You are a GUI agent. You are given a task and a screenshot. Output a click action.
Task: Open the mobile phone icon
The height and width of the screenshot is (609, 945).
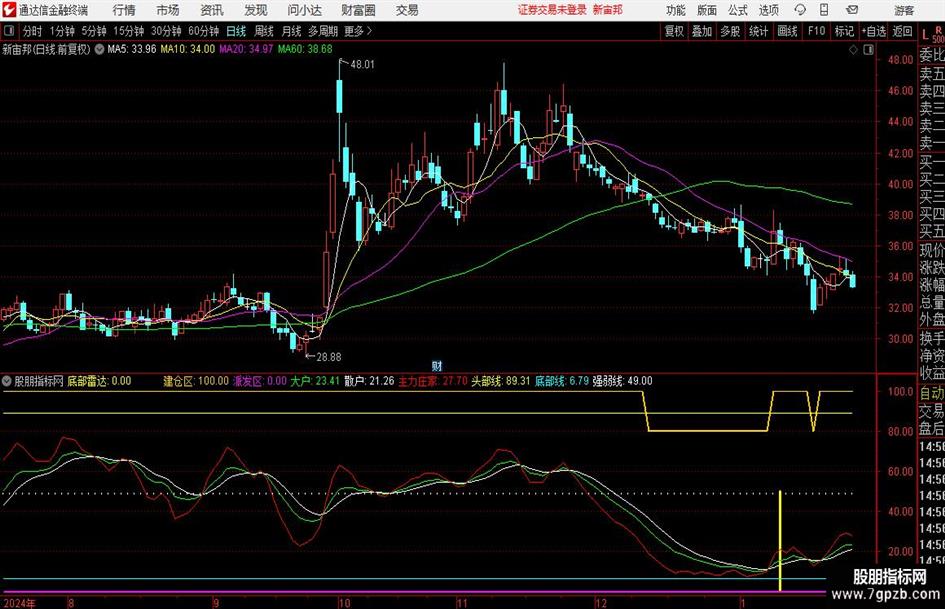[824, 10]
